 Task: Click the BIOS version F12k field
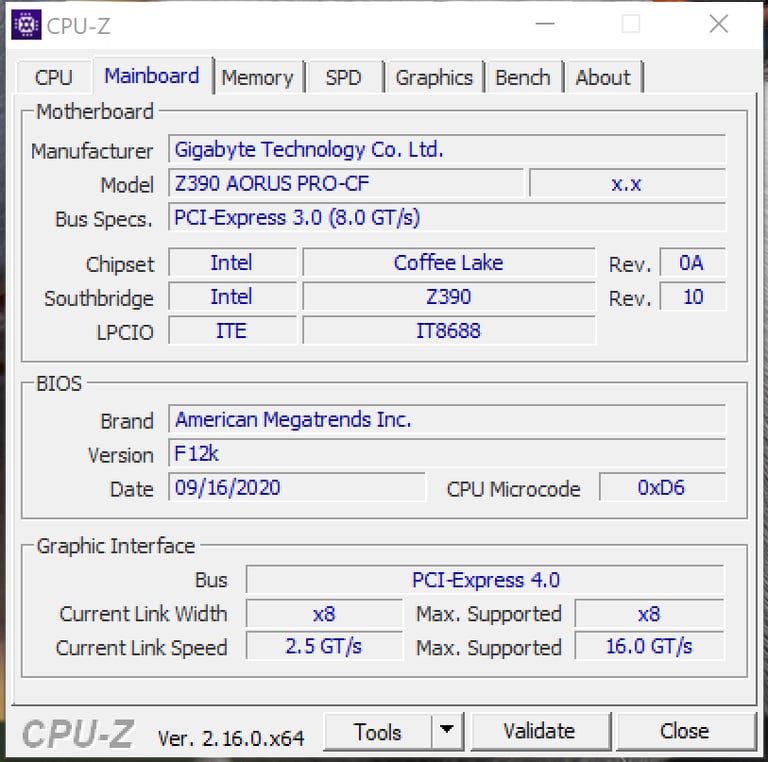click(x=447, y=453)
